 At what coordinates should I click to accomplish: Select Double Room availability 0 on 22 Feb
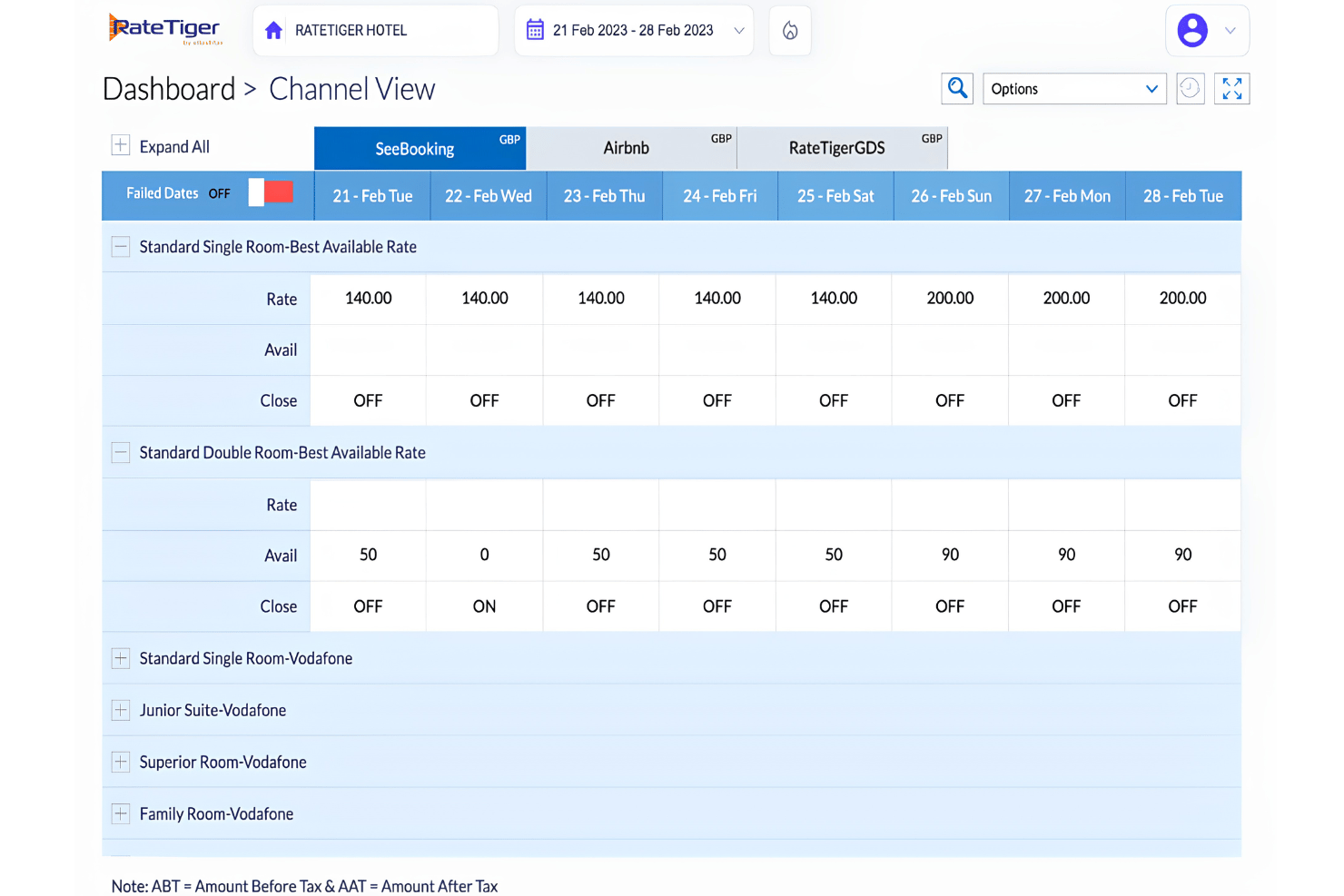pos(484,555)
